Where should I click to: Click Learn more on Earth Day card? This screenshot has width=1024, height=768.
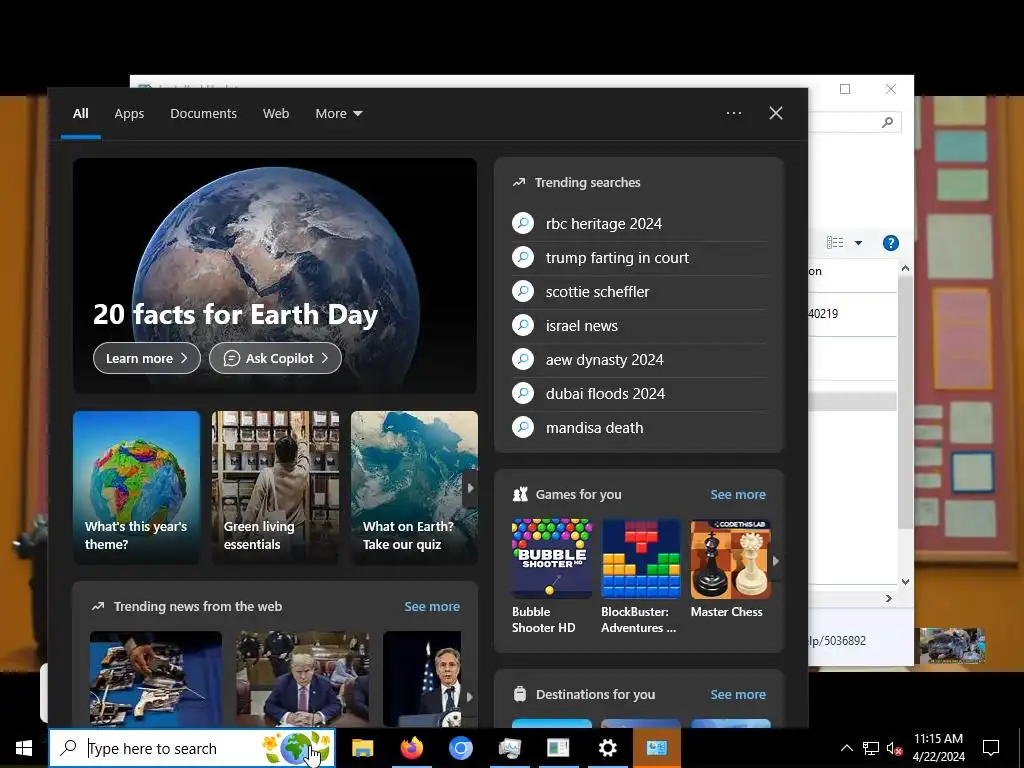(x=147, y=358)
